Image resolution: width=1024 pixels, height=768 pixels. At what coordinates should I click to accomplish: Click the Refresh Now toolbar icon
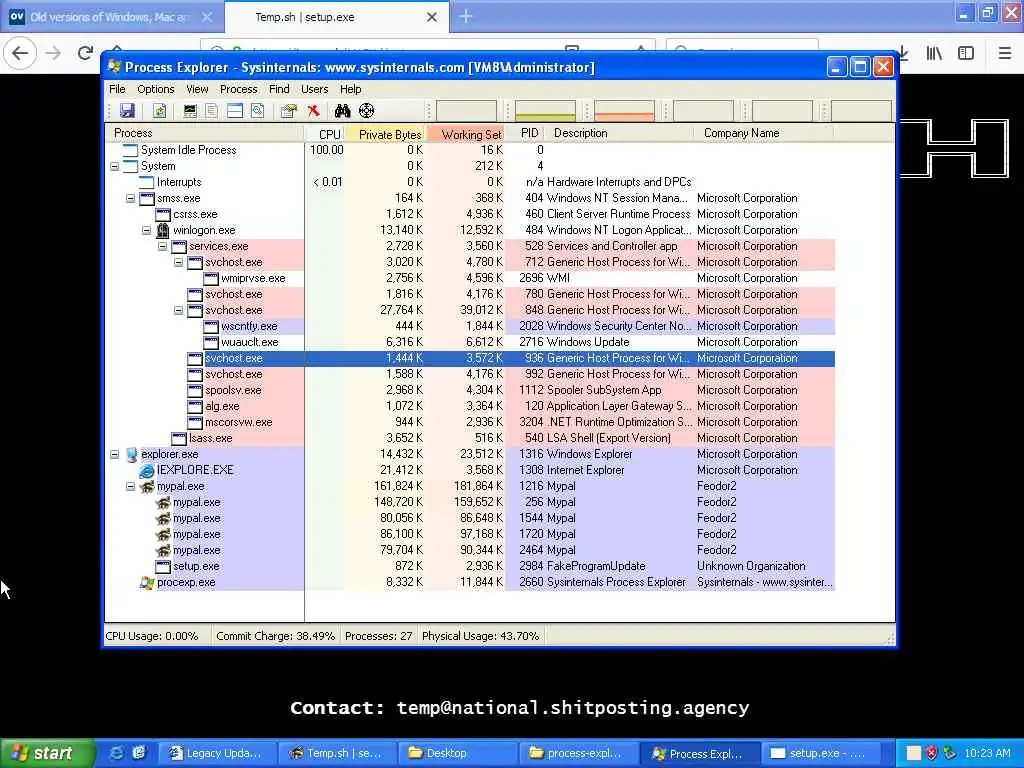click(x=160, y=111)
